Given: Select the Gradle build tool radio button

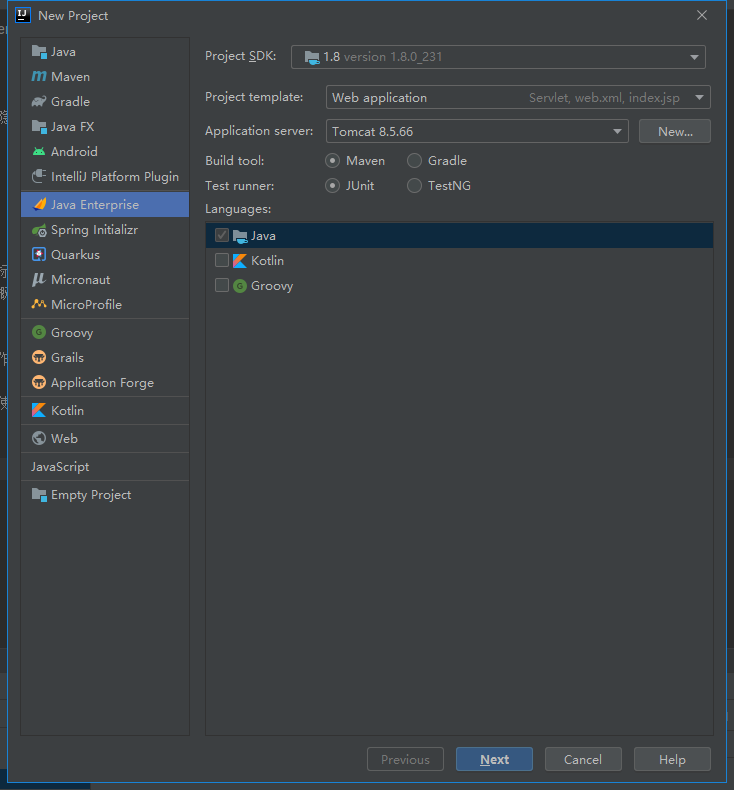Looking at the screenshot, I should point(414,161).
